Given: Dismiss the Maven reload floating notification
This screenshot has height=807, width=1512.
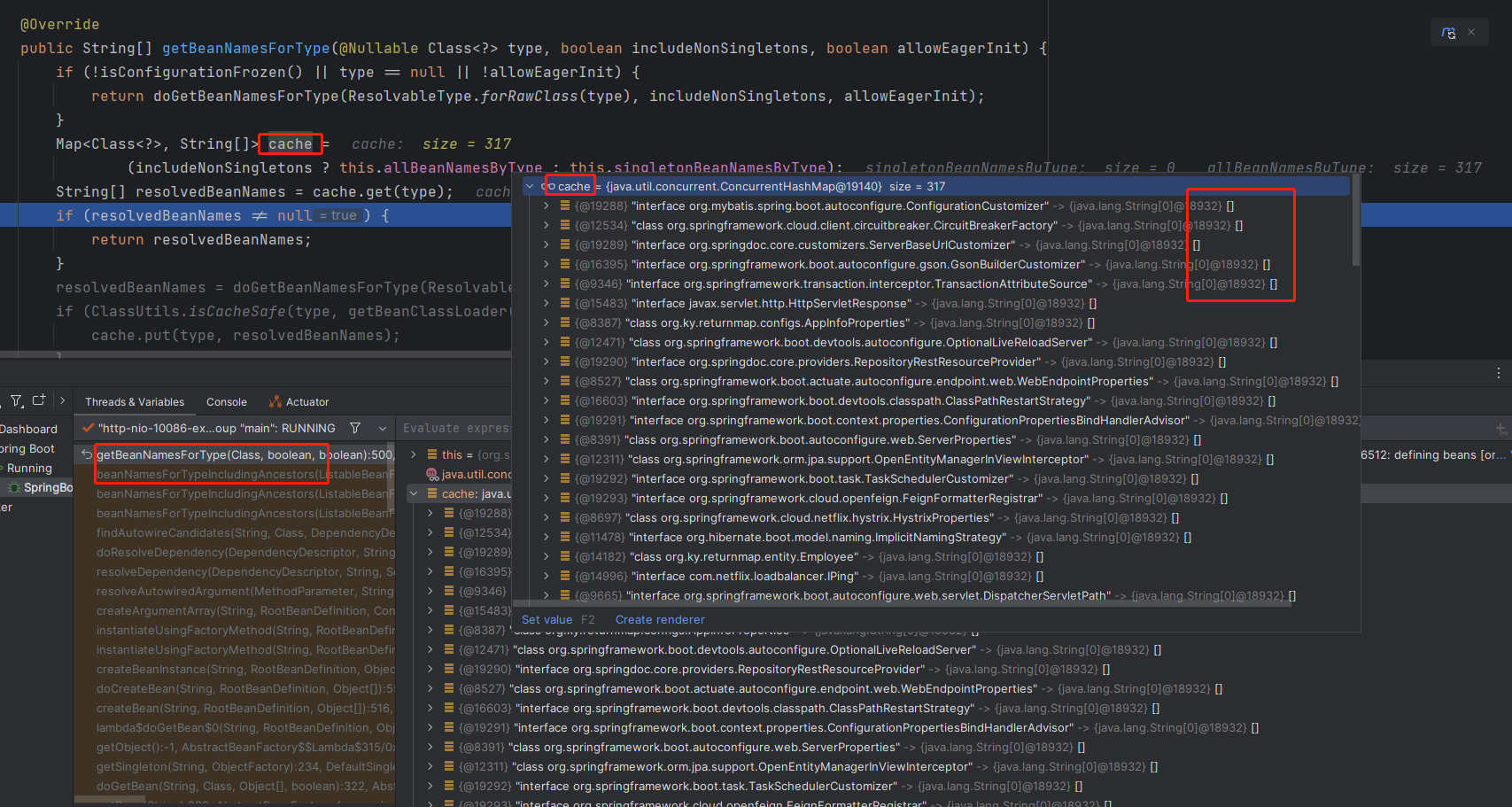Looking at the screenshot, I should tap(1471, 32).
